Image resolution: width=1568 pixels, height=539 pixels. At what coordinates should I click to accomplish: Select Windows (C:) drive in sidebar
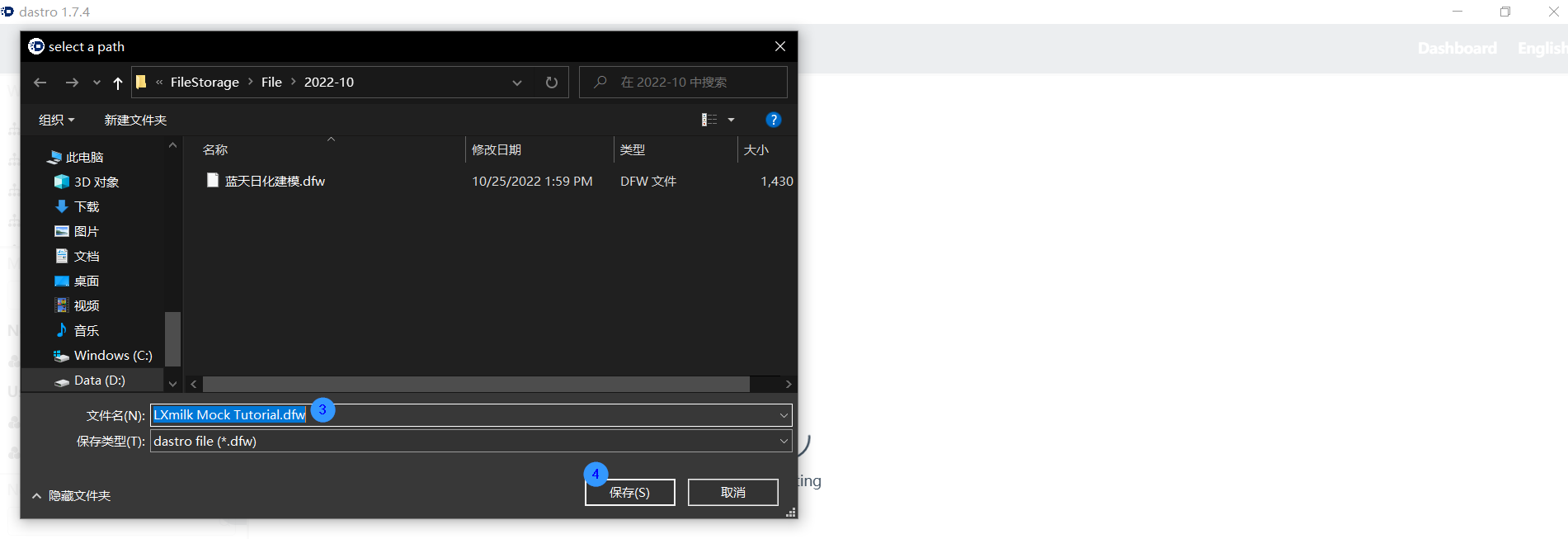click(x=103, y=355)
